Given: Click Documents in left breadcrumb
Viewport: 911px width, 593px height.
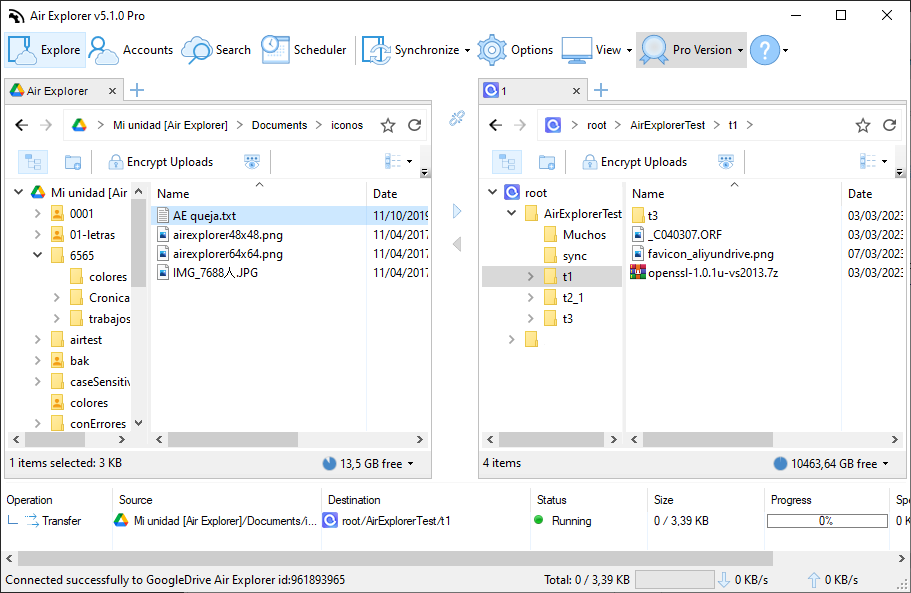Looking at the screenshot, I should tap(279, 125).
